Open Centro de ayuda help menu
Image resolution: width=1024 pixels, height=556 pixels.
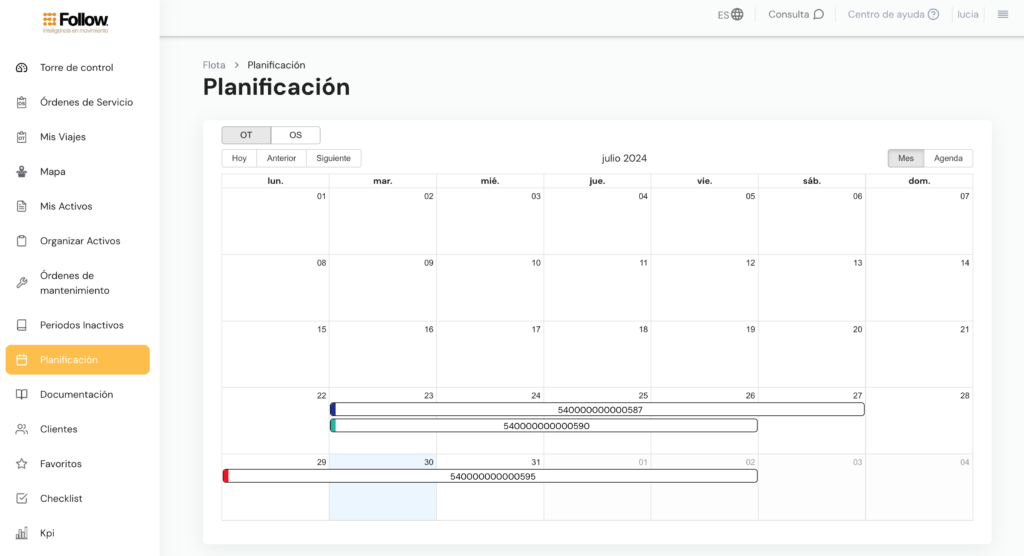[x=893, y=14]
